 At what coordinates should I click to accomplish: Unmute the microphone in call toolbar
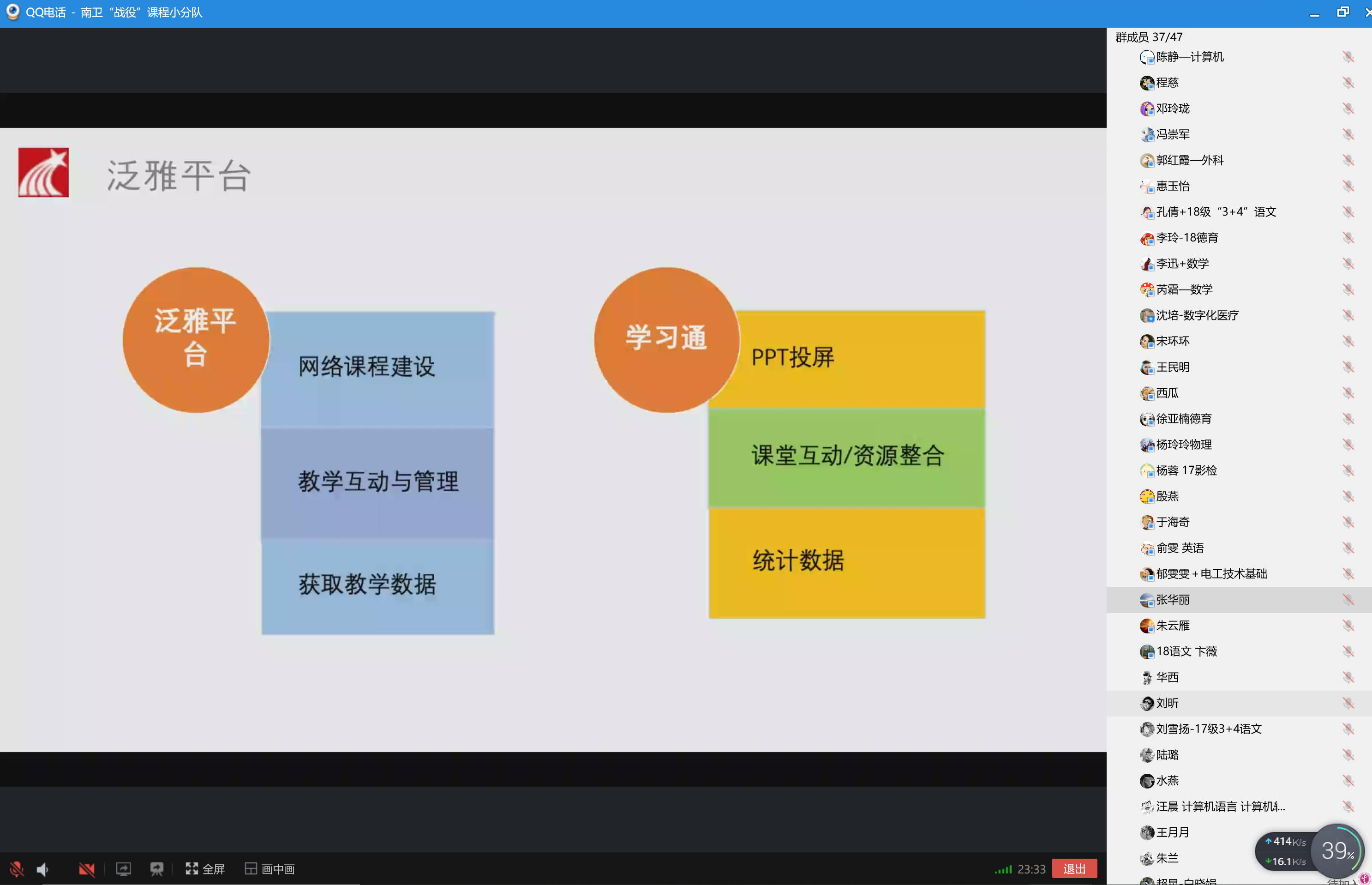point(16,869)
